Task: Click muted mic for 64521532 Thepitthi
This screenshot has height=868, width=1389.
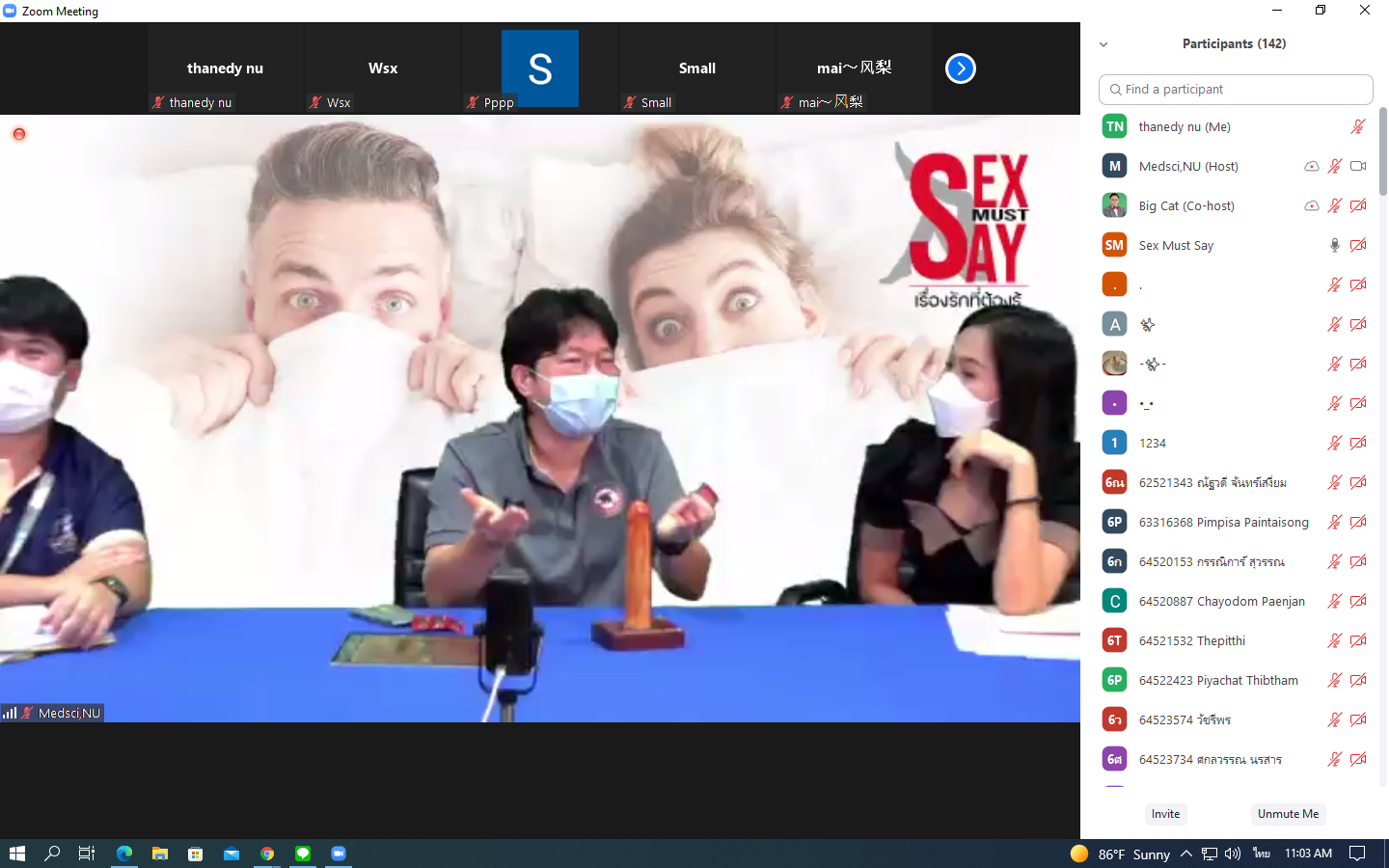Action: (x=1334, y=640)
